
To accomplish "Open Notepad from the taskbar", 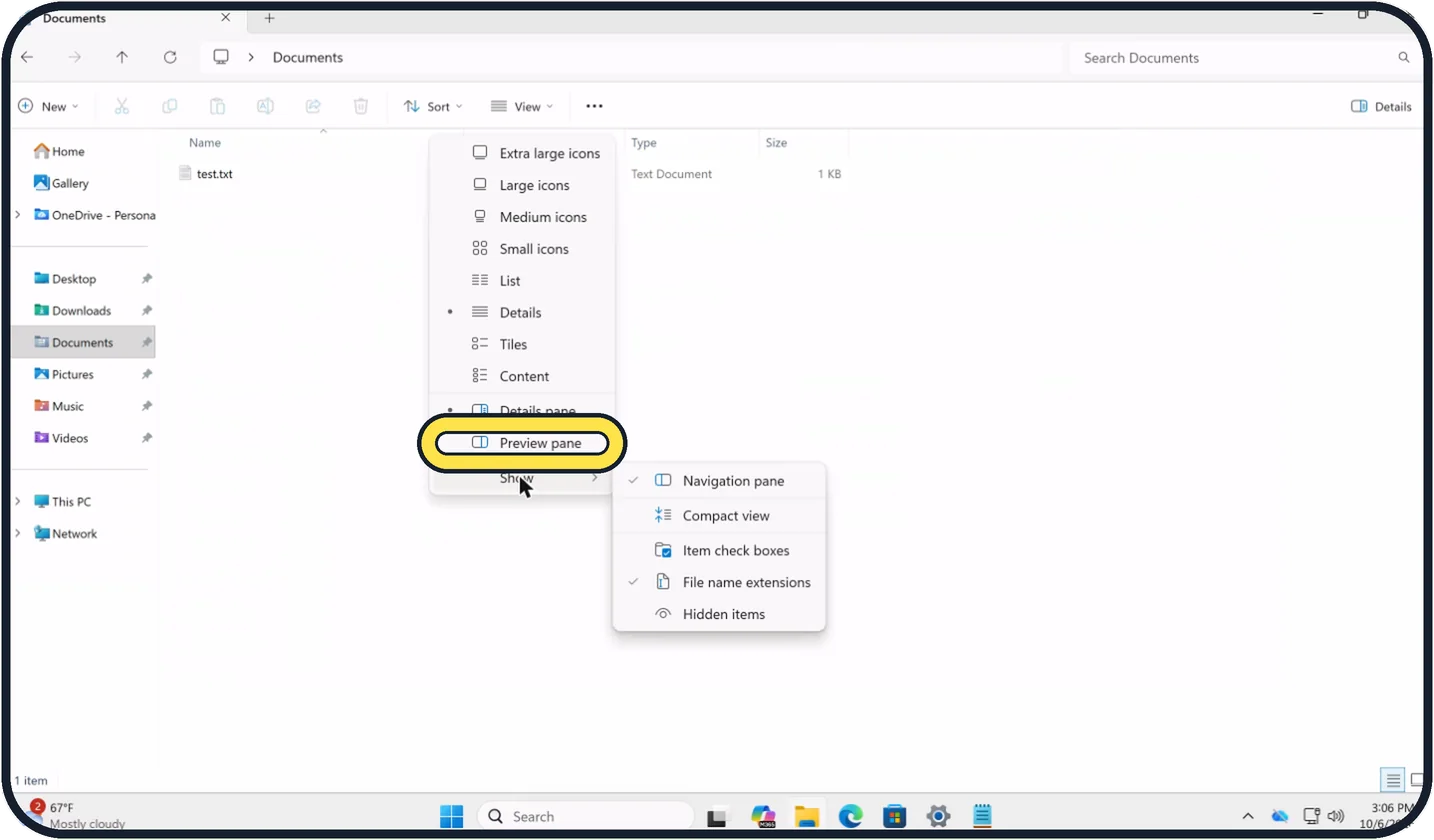I will click(x=982, y=816).
